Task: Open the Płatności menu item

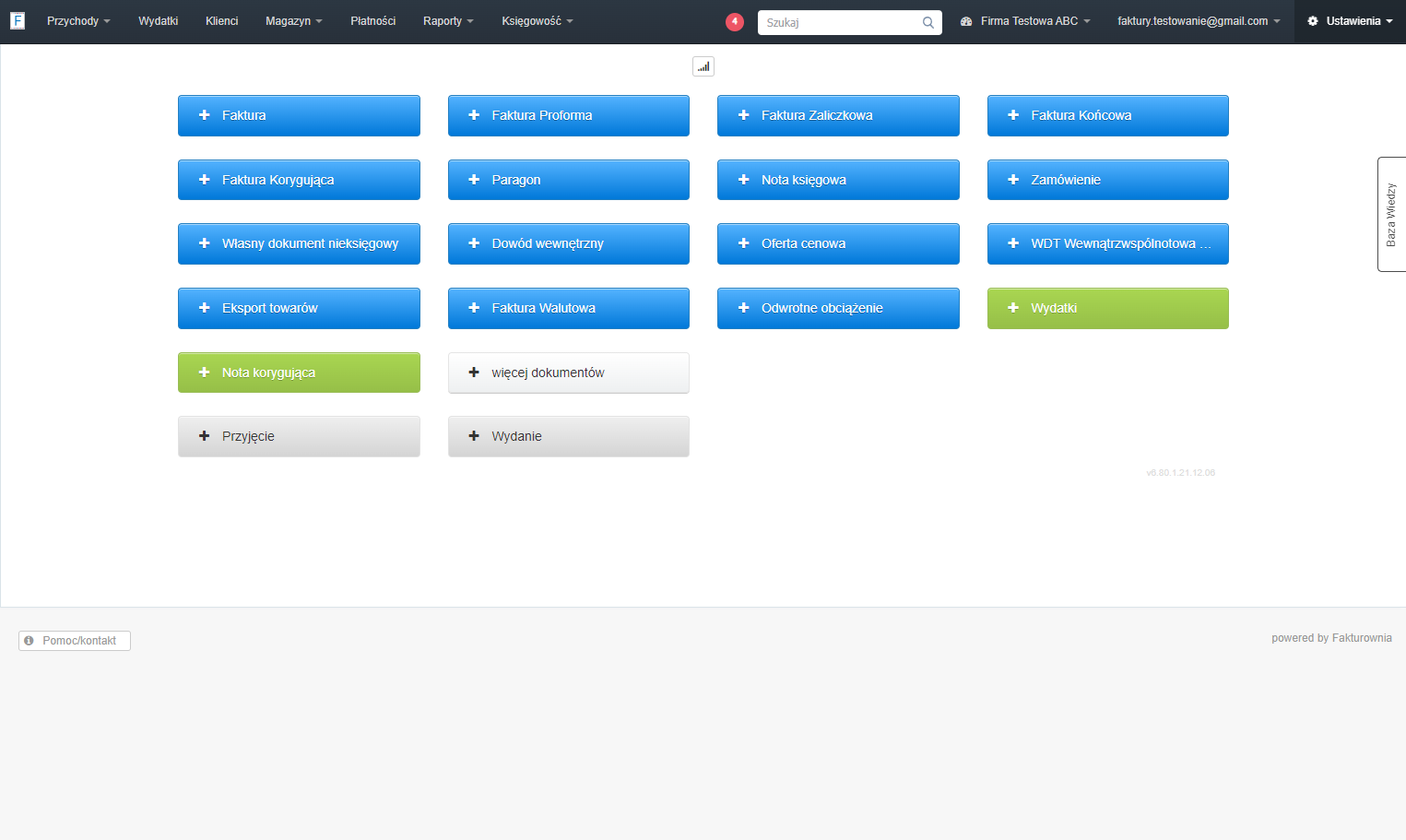Action: click(373, 21)
